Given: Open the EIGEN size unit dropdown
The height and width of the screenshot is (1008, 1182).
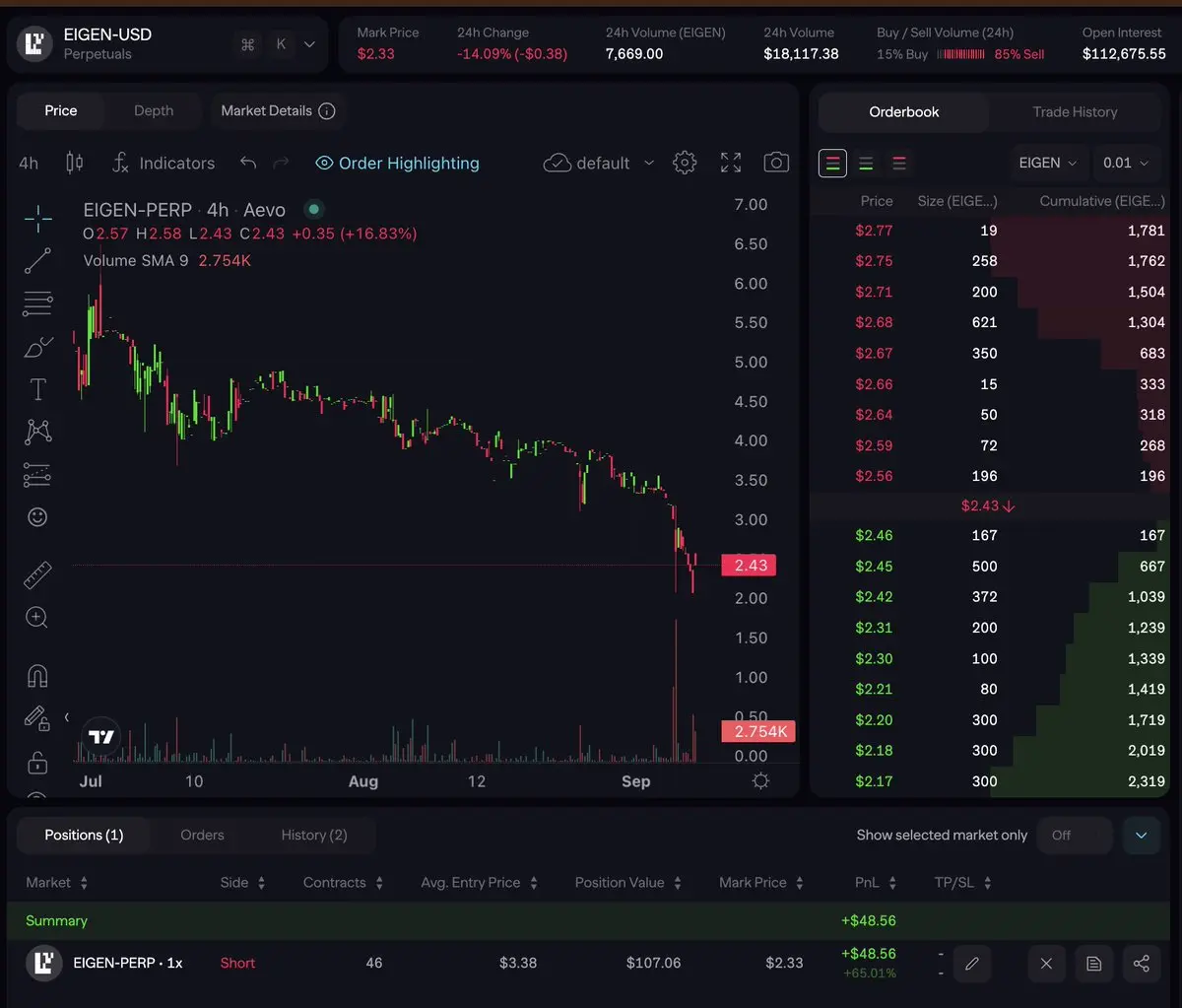Looking at the screenshot, I should [1048, 163].
